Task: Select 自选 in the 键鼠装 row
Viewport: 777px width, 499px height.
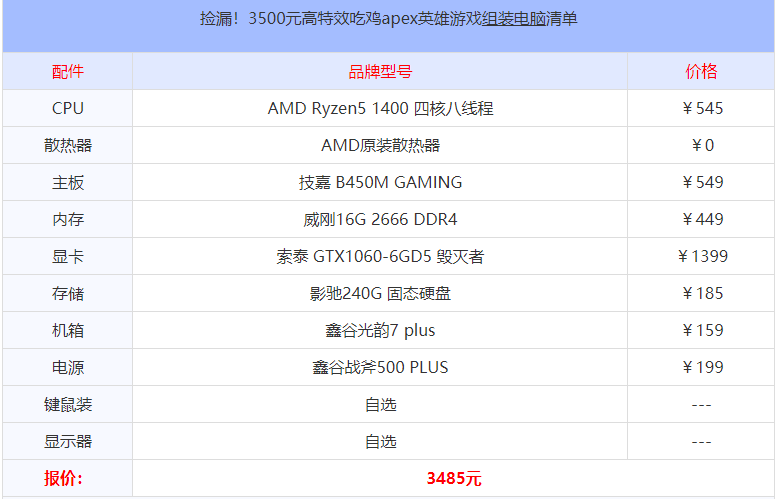Action: 381,404
